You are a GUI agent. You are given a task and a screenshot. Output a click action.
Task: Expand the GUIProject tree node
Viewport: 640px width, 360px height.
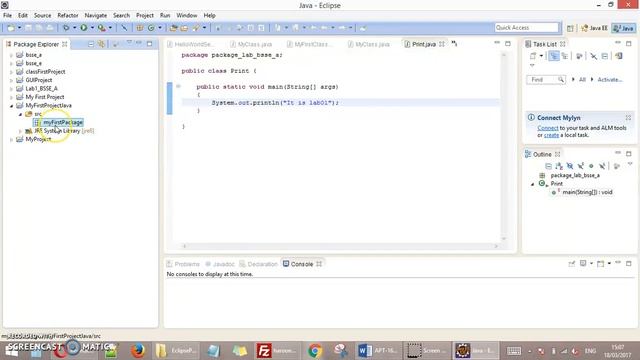[x=11, y=80]
